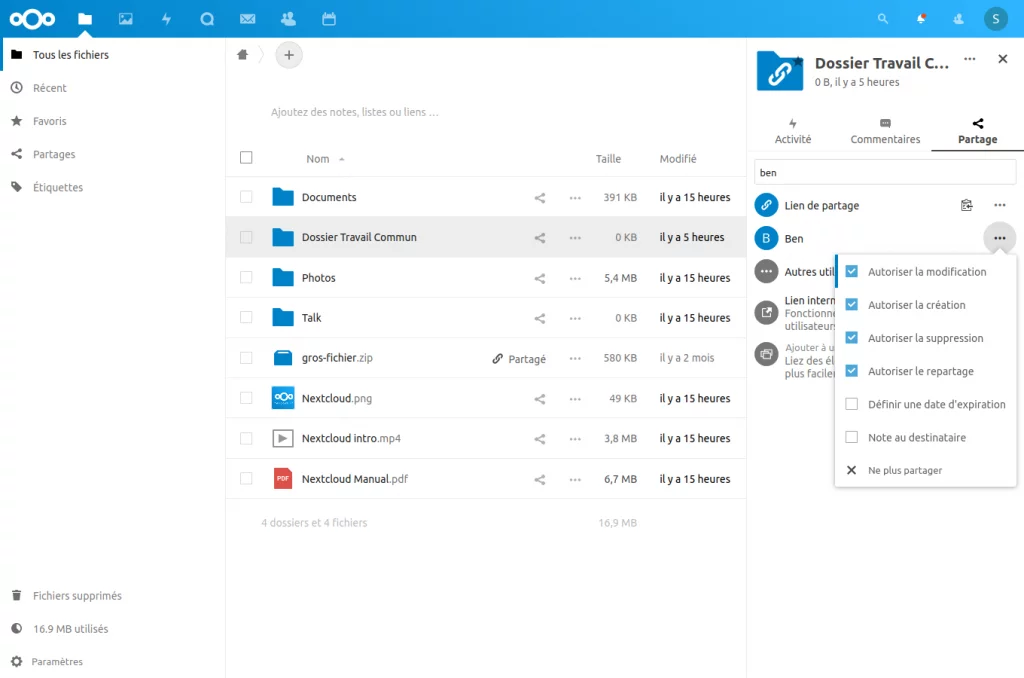The height and width of the screenshot is (678, 1024).
Task: Sort files by Modifié column
Action: point(678,159)
